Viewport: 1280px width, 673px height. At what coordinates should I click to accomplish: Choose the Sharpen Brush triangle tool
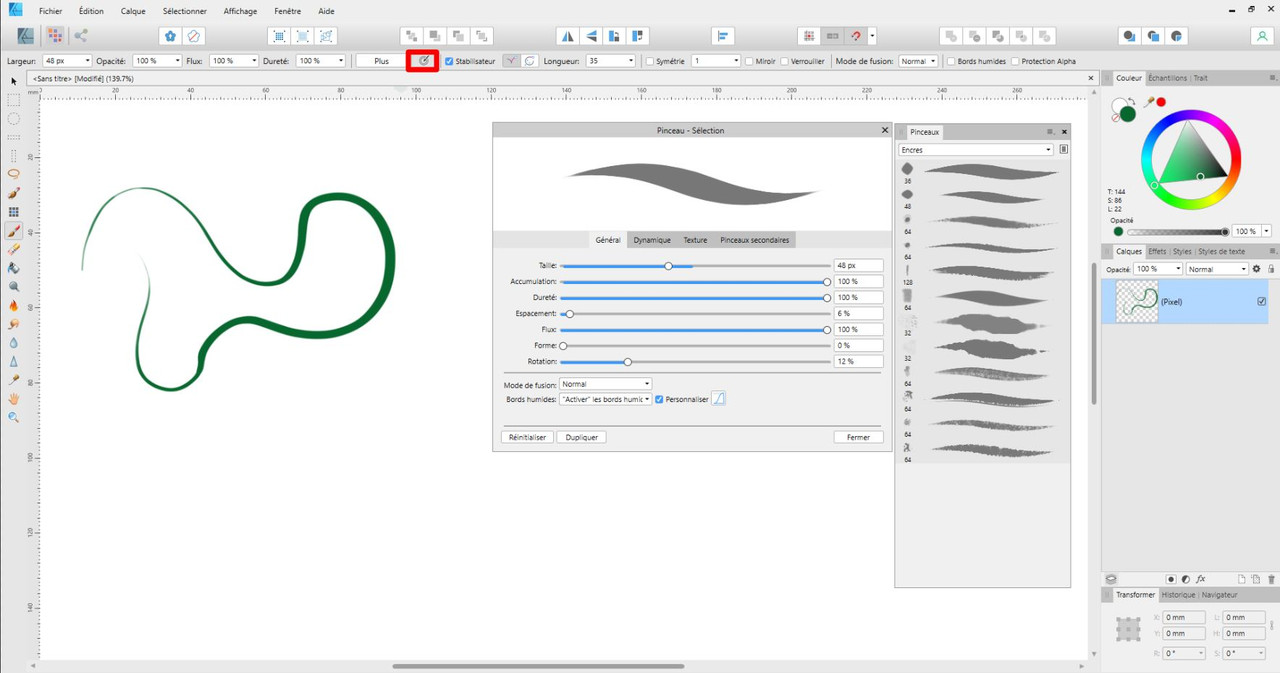(14, 362)
